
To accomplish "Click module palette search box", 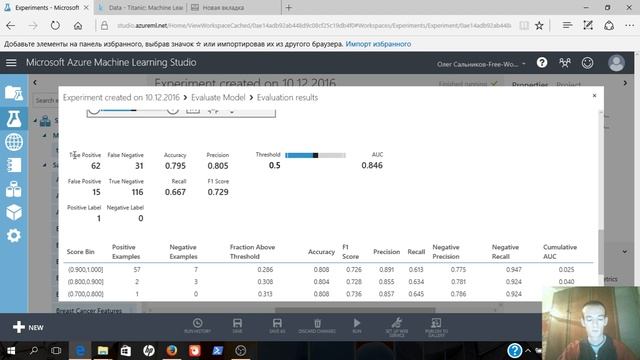I will (x=46, y=100).
